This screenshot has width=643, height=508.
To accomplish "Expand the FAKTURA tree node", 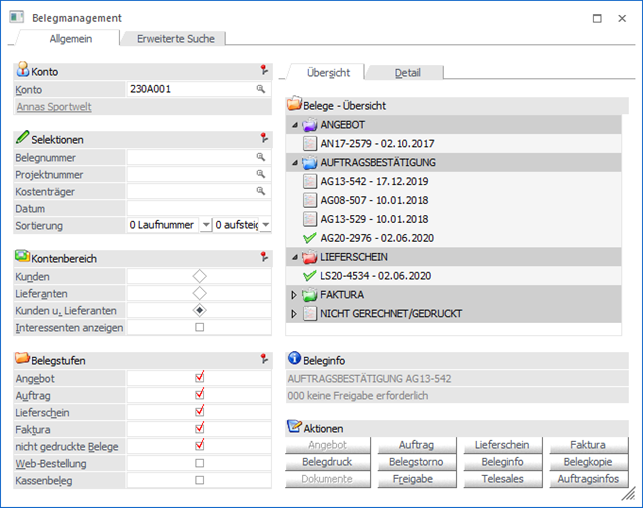I will 293,295.
